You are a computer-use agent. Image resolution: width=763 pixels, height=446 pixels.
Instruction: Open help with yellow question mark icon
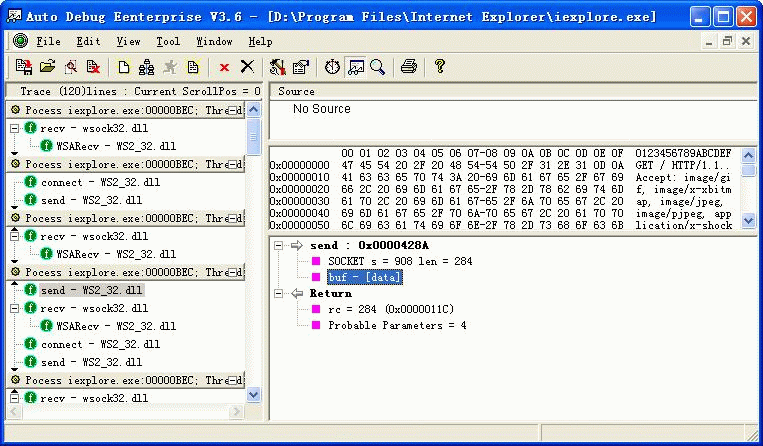point(440,66)
